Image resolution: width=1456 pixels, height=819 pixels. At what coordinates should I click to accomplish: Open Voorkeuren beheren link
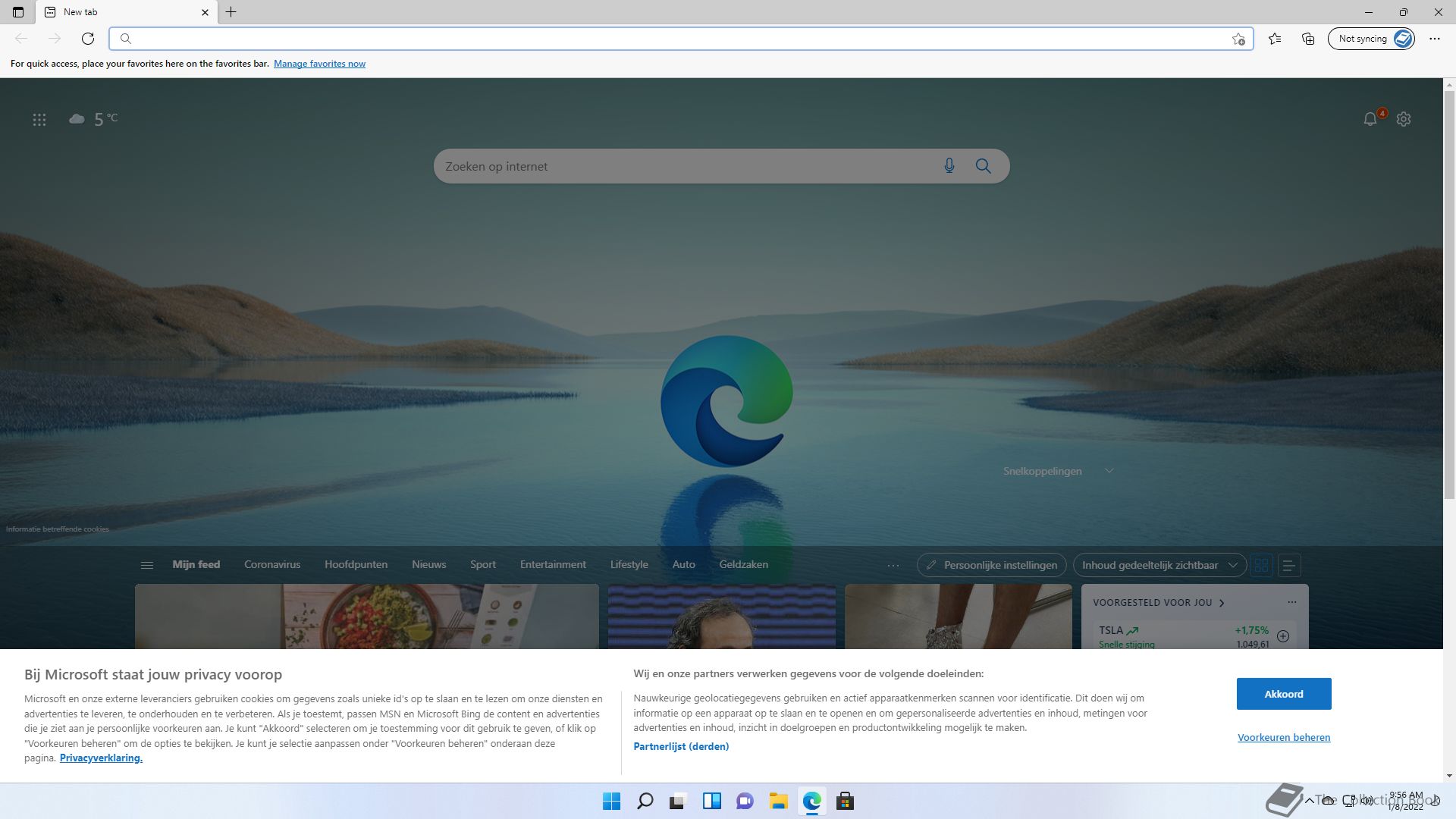click(1284, 737)
